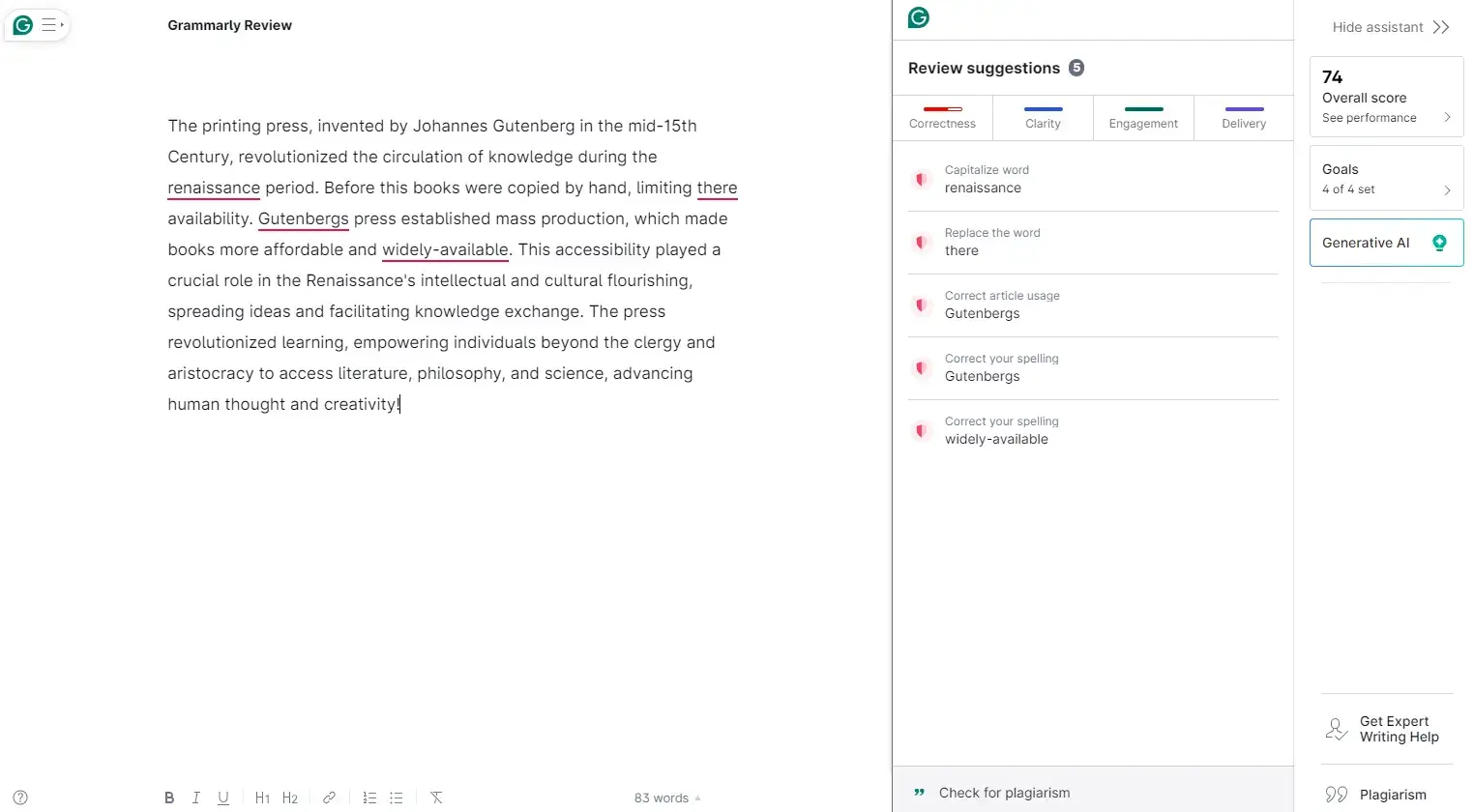Select the Delivery tab
The height and width of the screenshot is (812, 1474).
(x=1244, y=118)
